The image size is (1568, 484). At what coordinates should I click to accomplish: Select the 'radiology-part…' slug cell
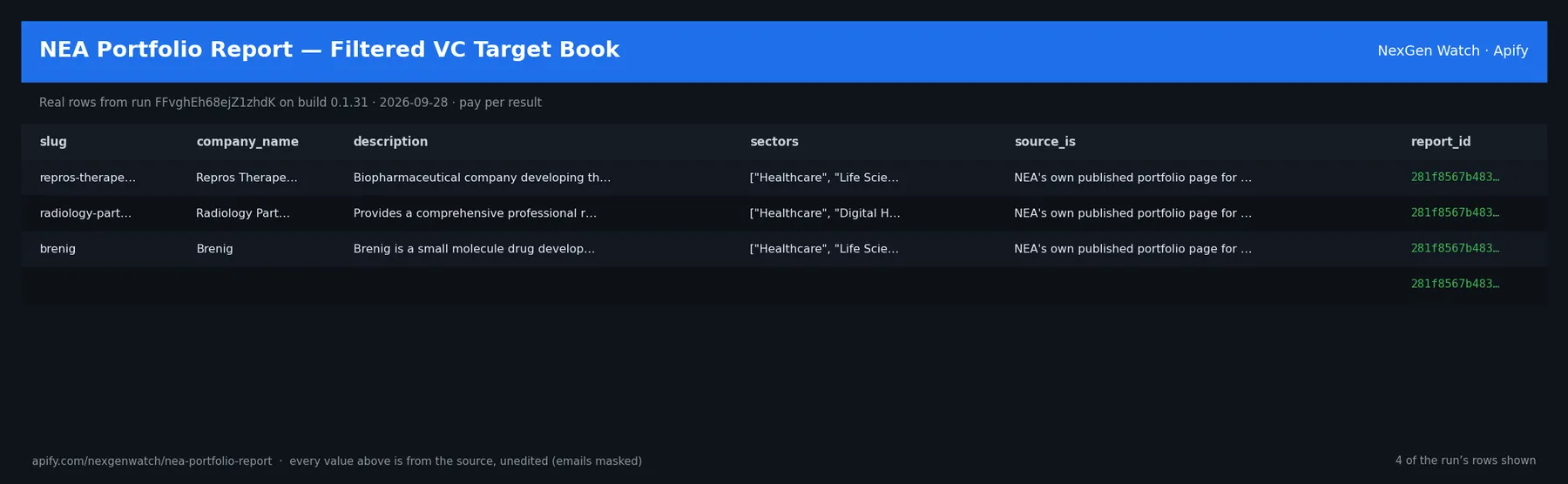85,213
